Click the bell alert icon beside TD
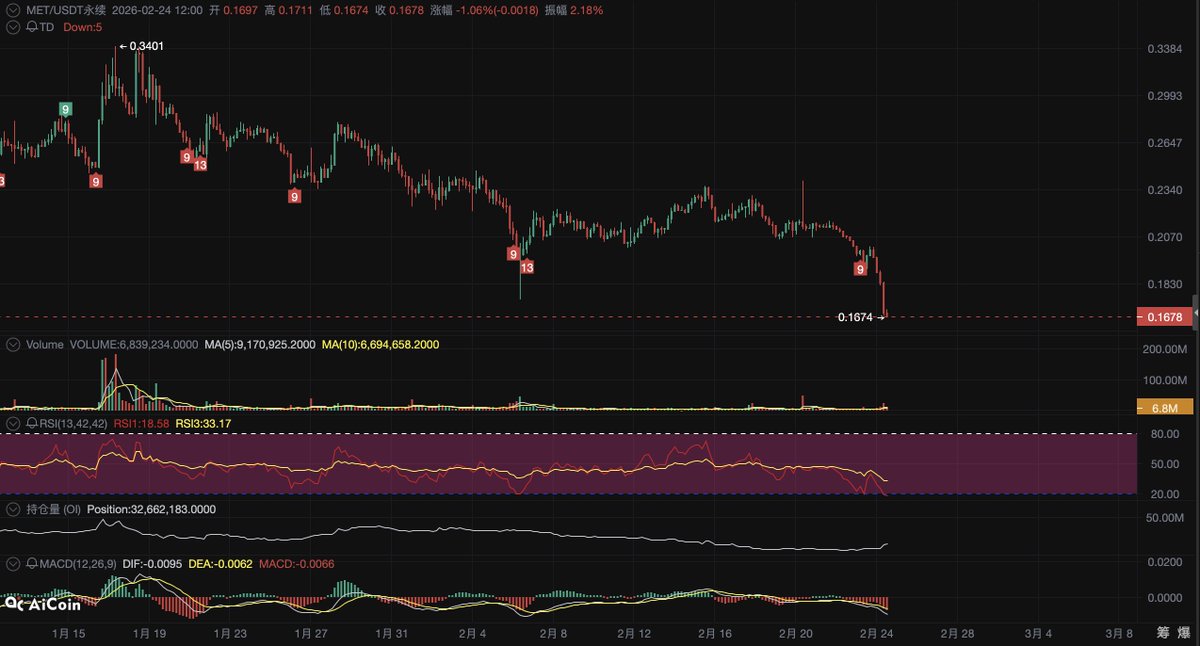The width and height of the screenshot is (1200, 646). [28, 27]
